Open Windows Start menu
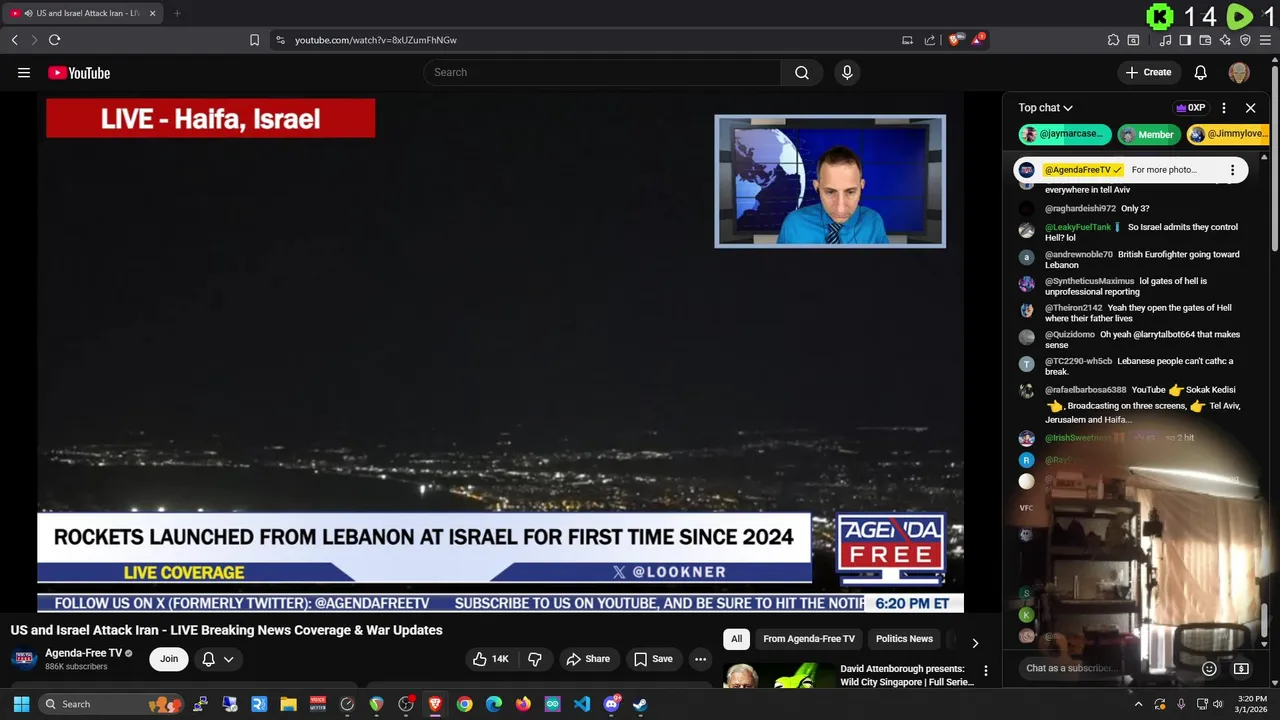 (21, 704)
